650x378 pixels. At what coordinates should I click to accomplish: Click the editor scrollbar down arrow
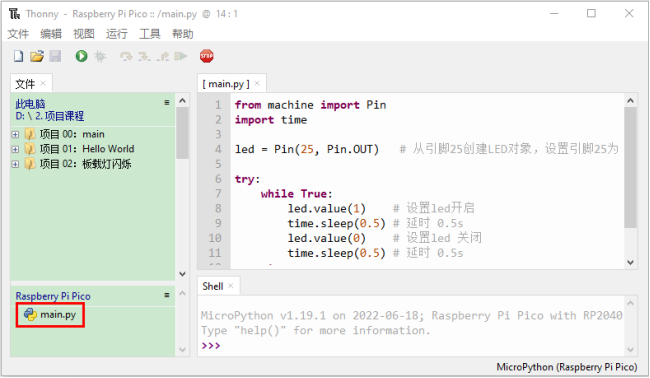coord(631,262)
